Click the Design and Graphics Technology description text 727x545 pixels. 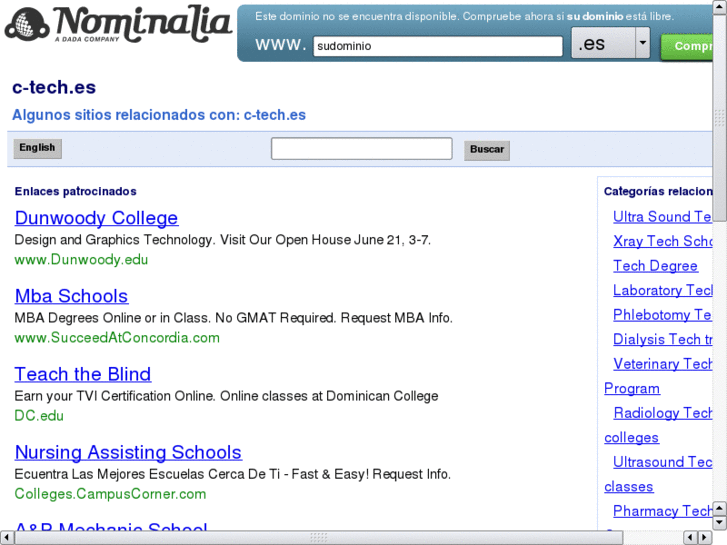(x=223, y=240)
